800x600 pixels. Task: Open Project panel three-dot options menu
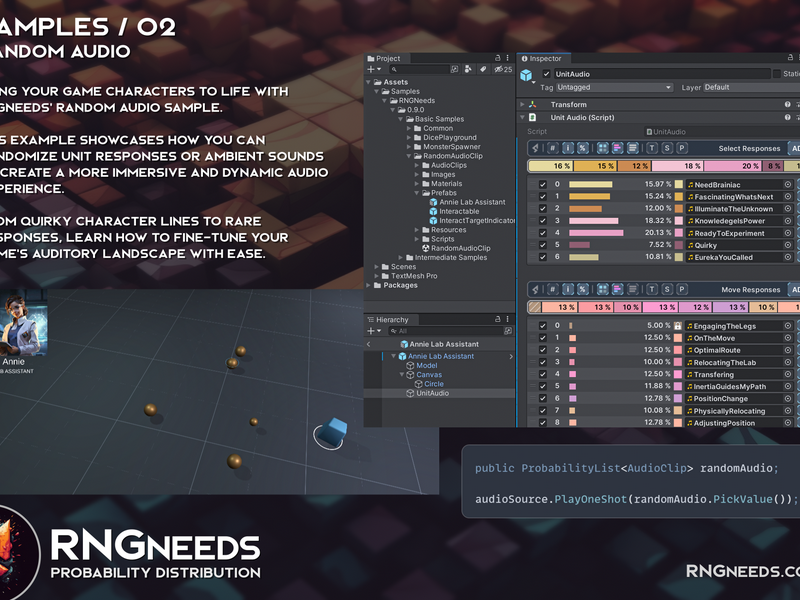pos(508,58)
